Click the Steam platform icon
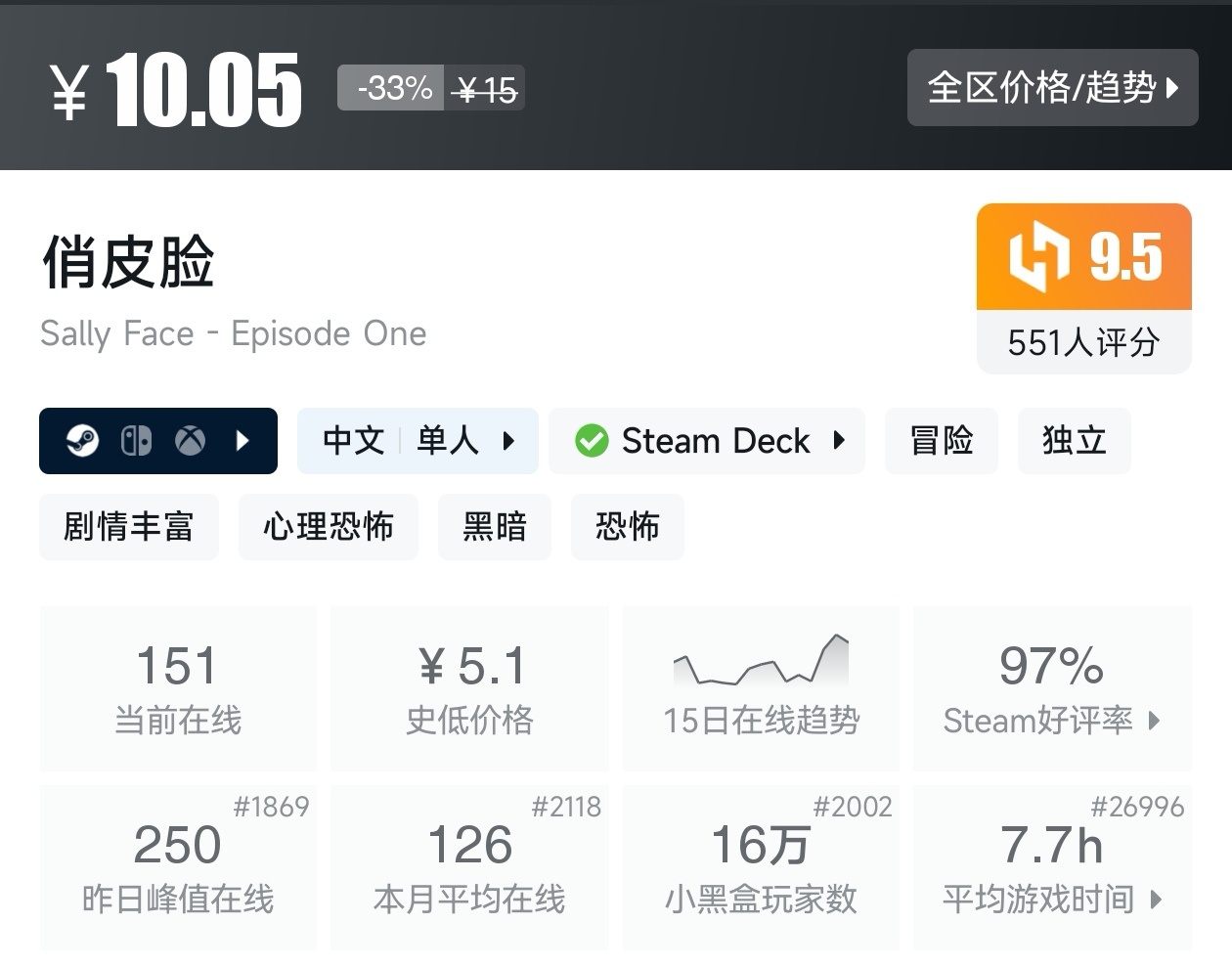Image resolution: width=1232 pixels, height=967 pixels. coord(82,441)
